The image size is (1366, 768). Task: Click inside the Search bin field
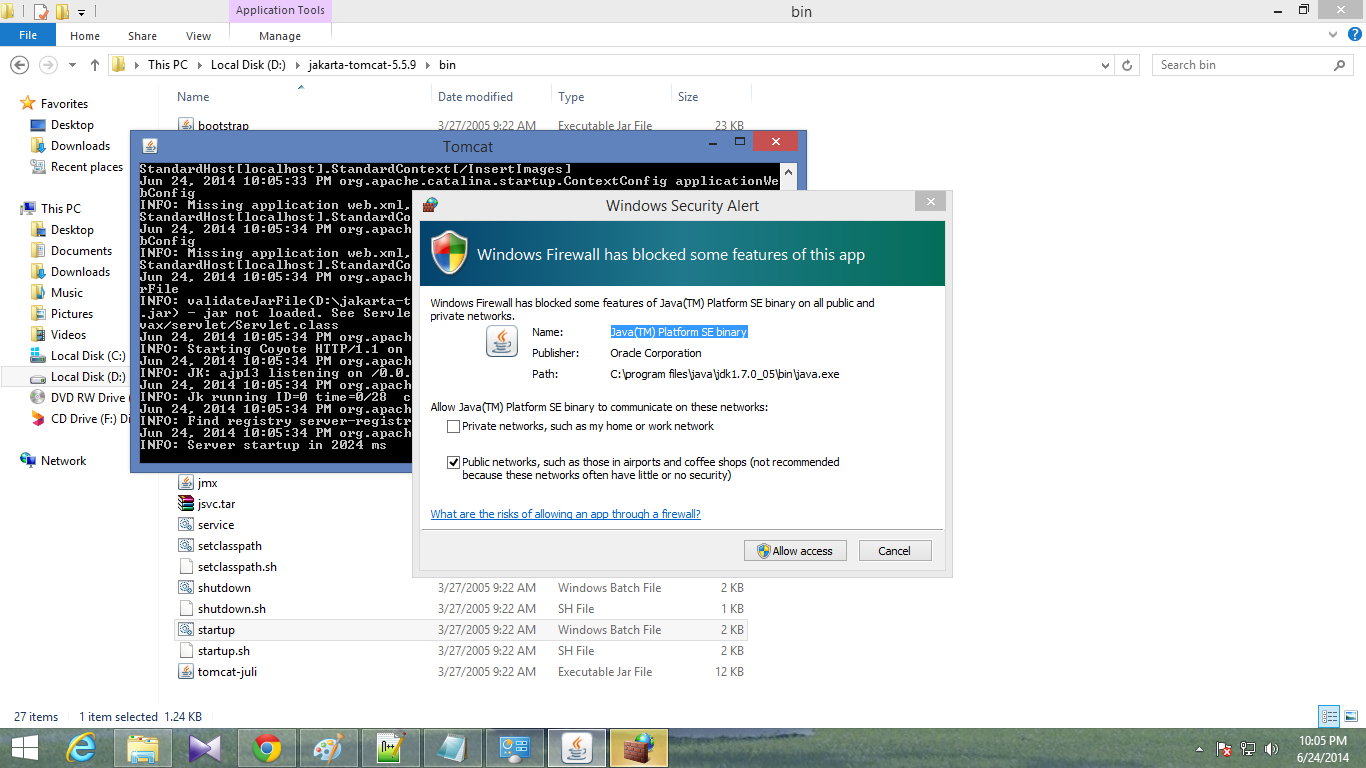tap(1240, 64)
